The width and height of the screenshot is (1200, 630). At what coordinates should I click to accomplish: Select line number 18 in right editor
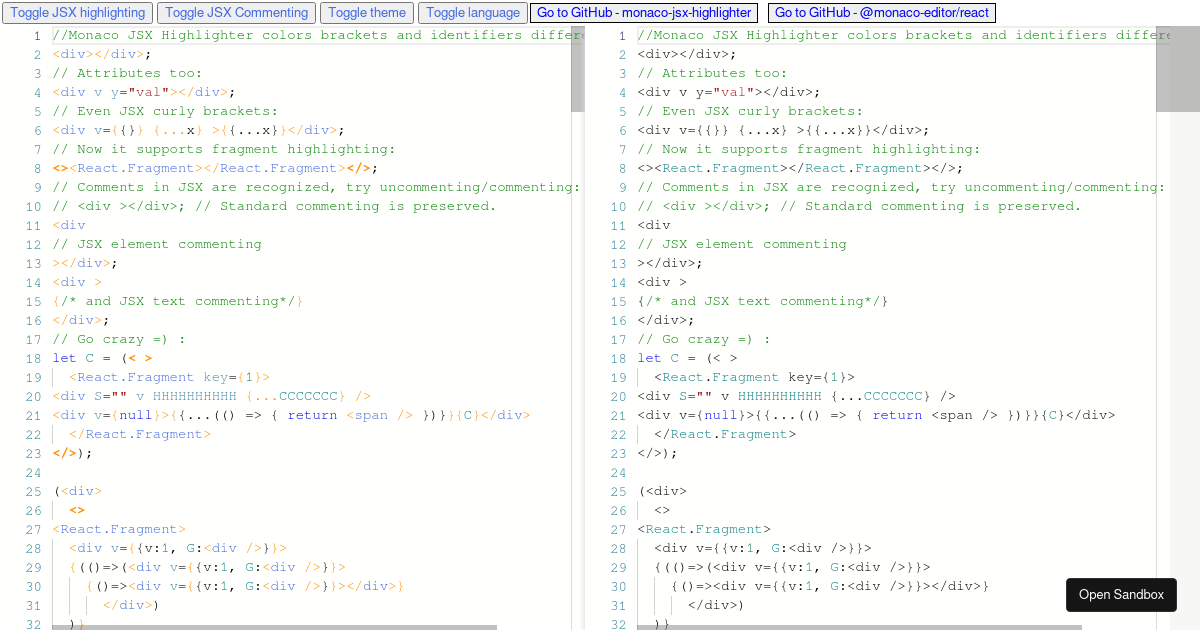(620, 358)
